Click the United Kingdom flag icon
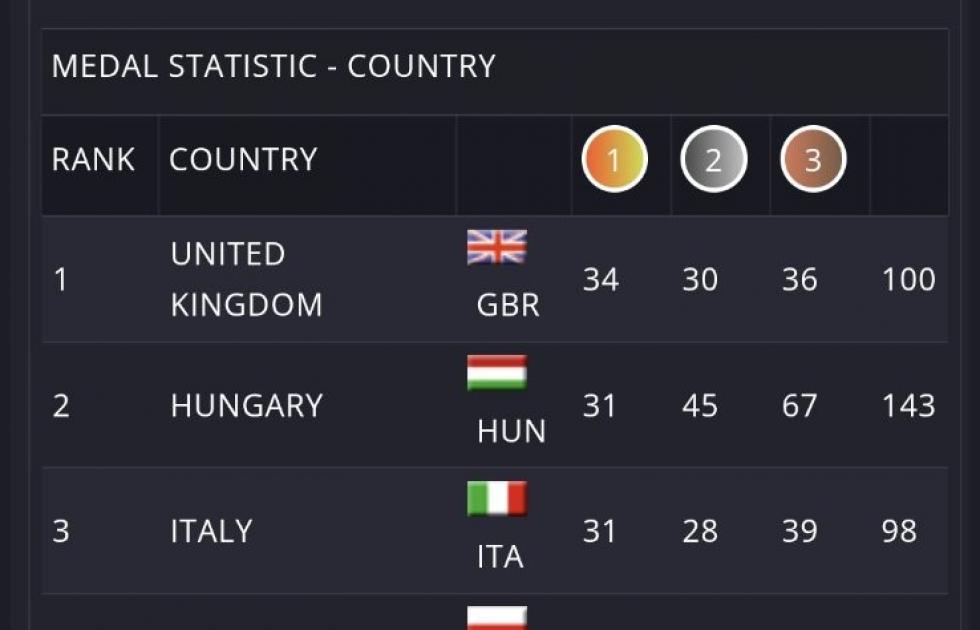 [497, 247]
